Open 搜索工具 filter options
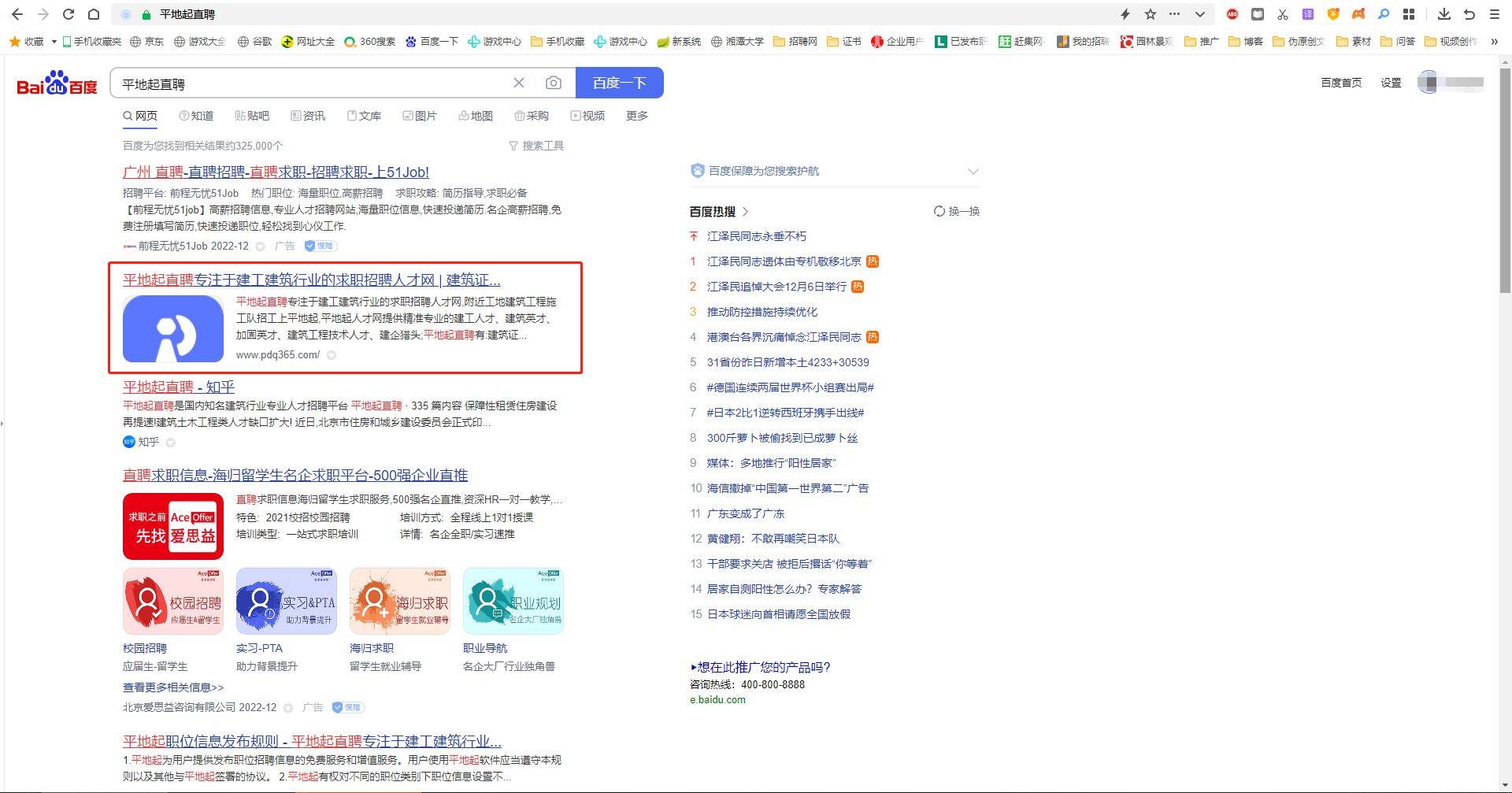The height and width of the screenshot is (793, 1512). (536, 146)
